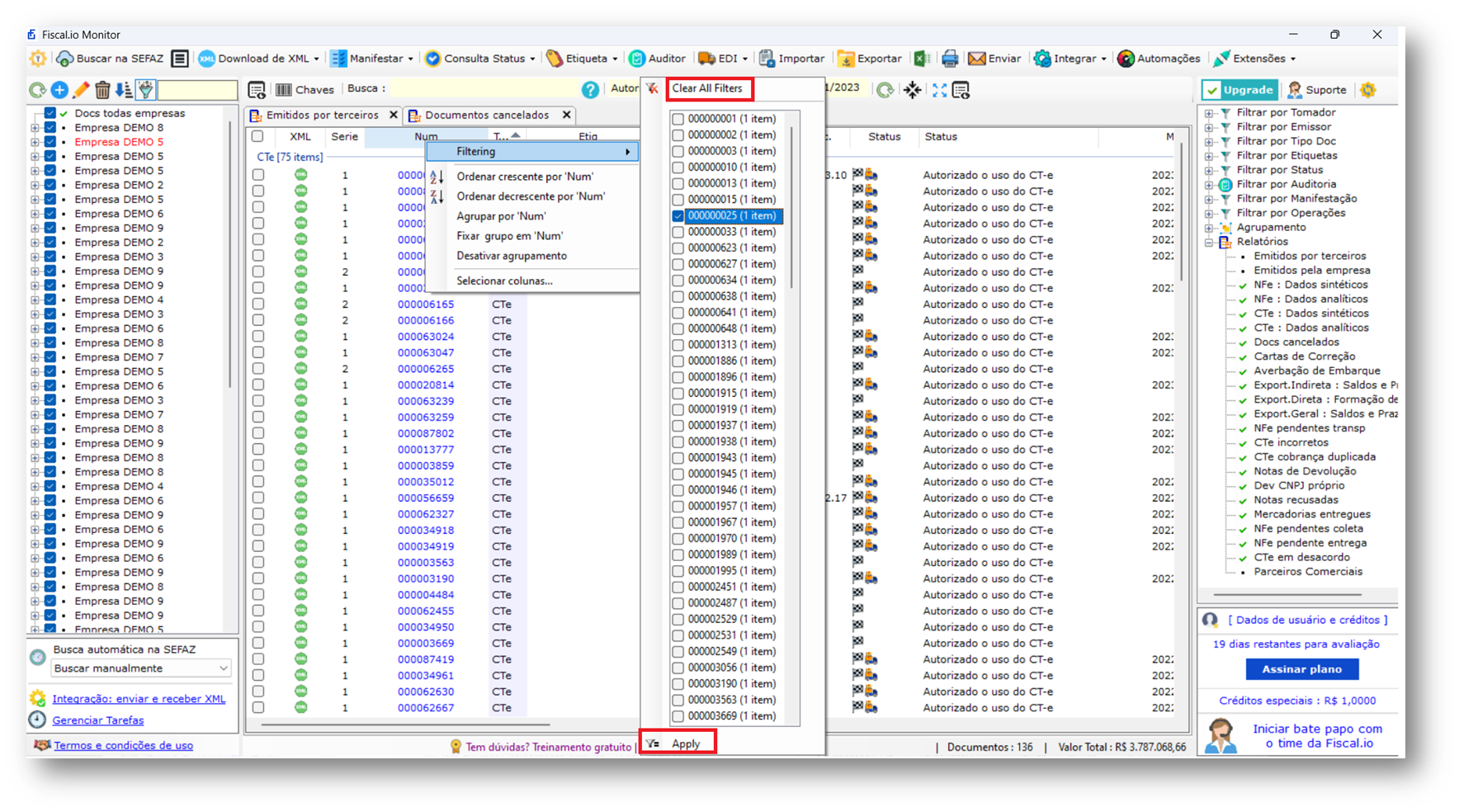
Task: Click the clear-filter funnel icon with red X
Action: pyautogui.click(x=653, y=88)
